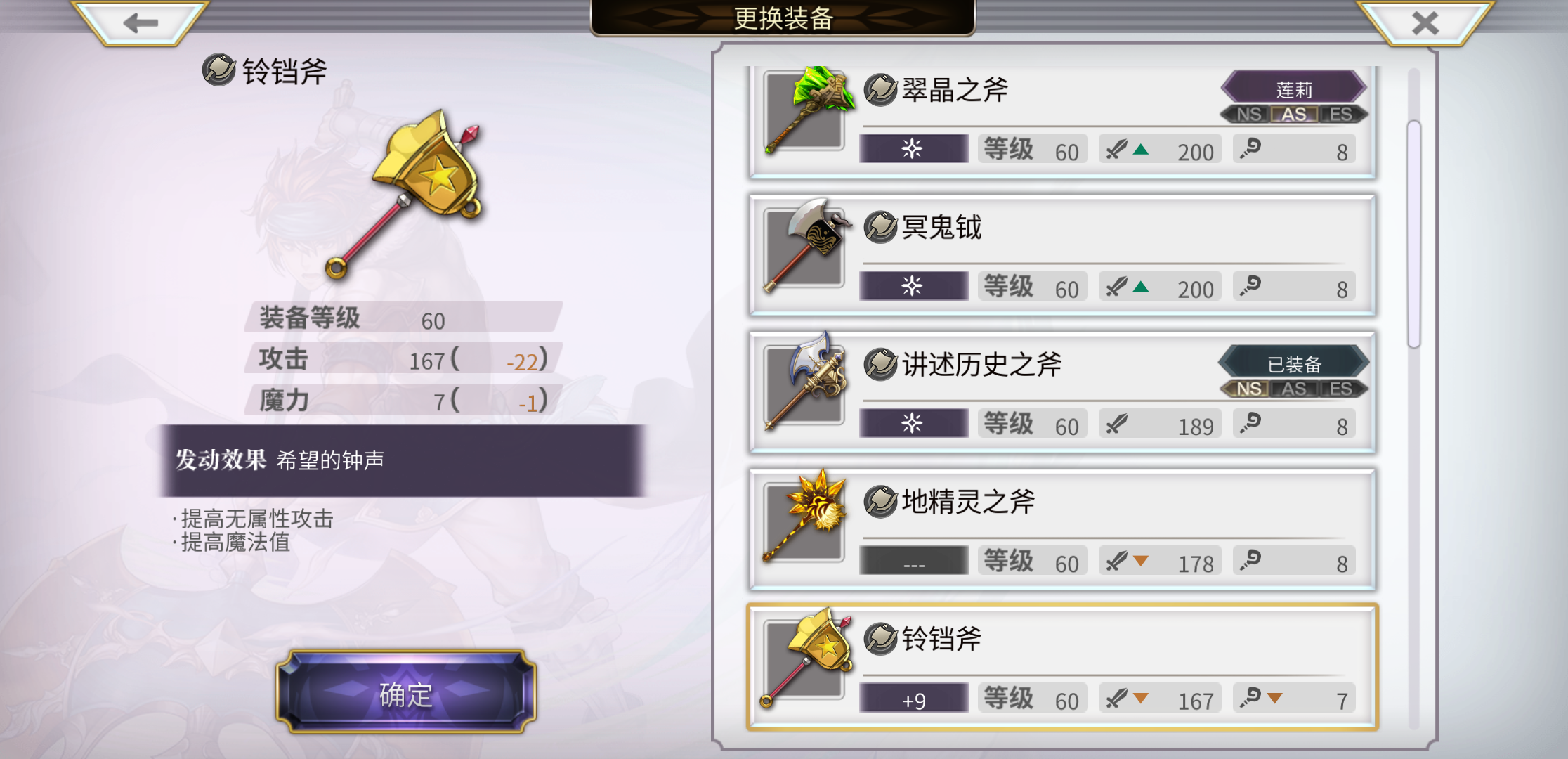Click the equipment list scrollbar
Screen dimensions: 1568x759
[1414, 234]
